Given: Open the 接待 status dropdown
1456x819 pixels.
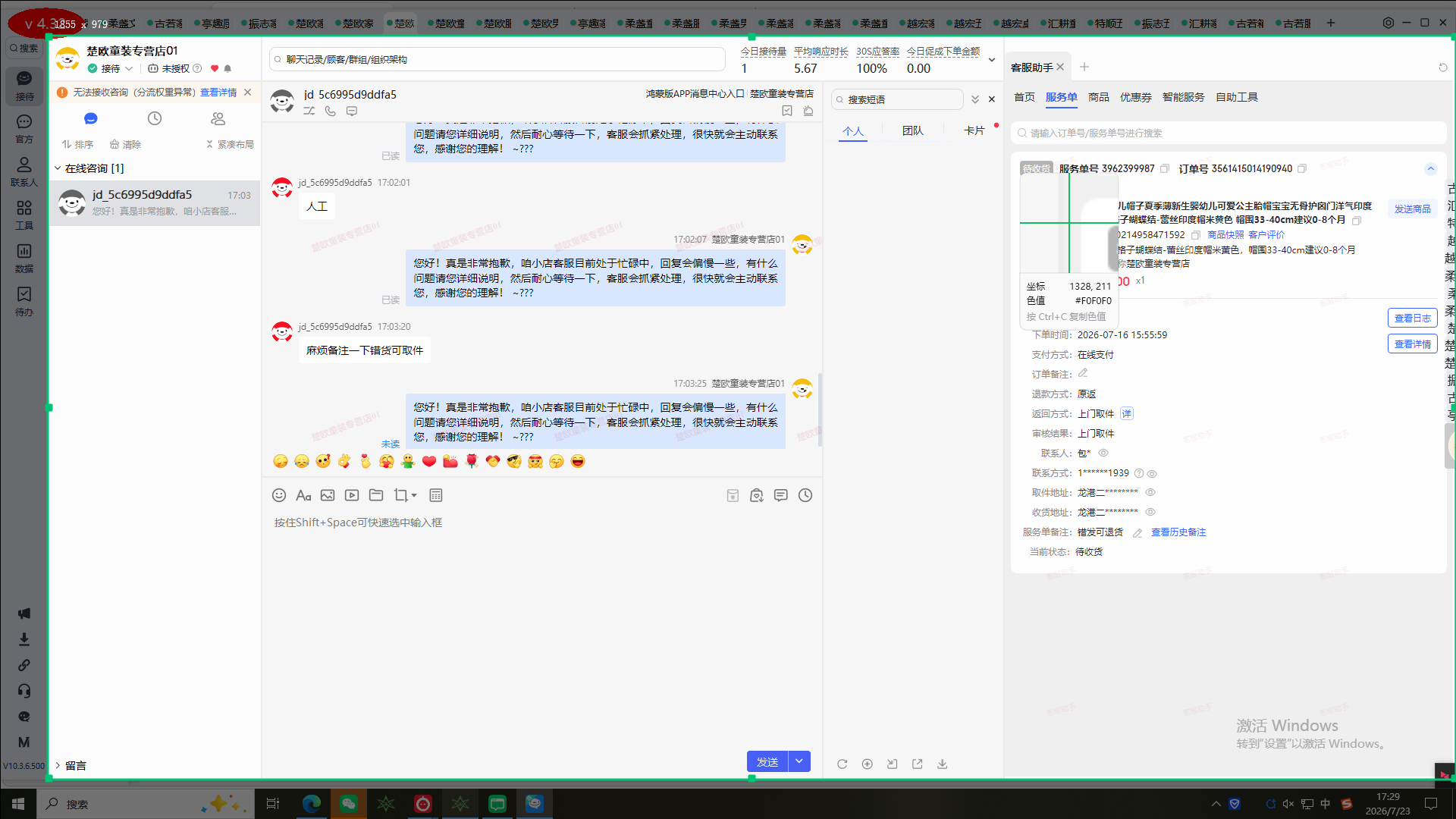Looking at the screenshot, I should pyautogui.click(x=111, y=68).
